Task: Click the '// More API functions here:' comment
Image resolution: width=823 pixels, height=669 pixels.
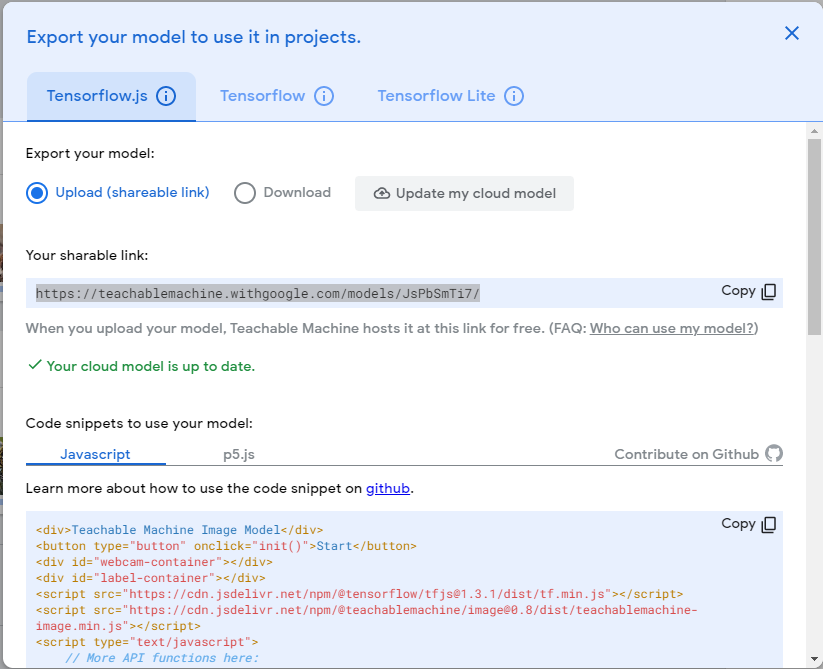Action: [162, 658]
